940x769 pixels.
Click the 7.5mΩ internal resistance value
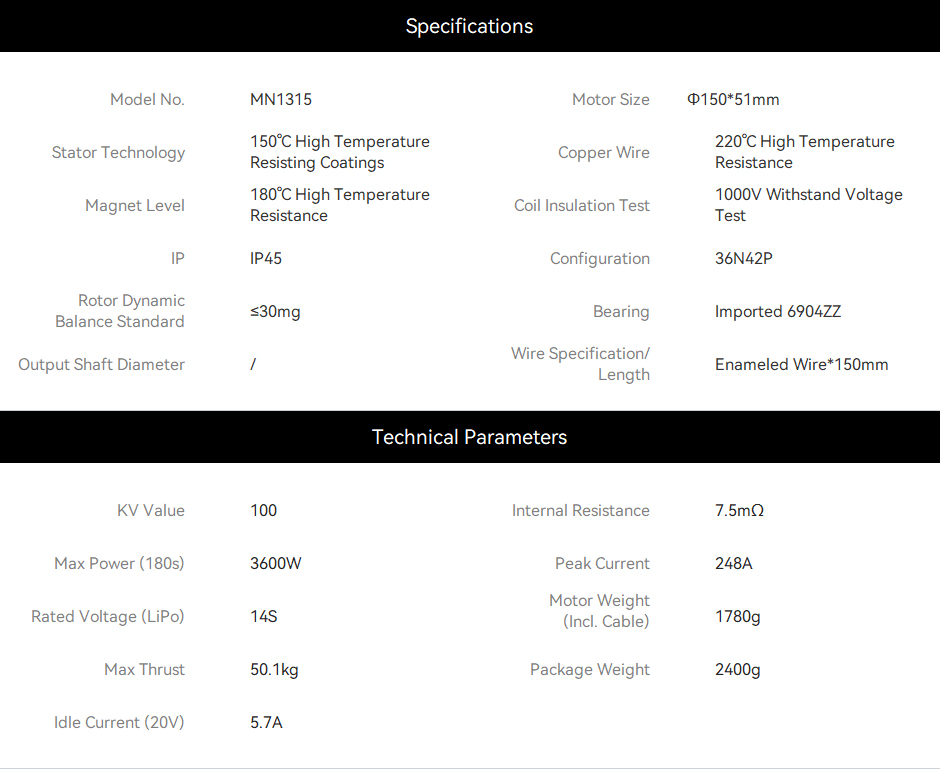(x=739, y=511)
